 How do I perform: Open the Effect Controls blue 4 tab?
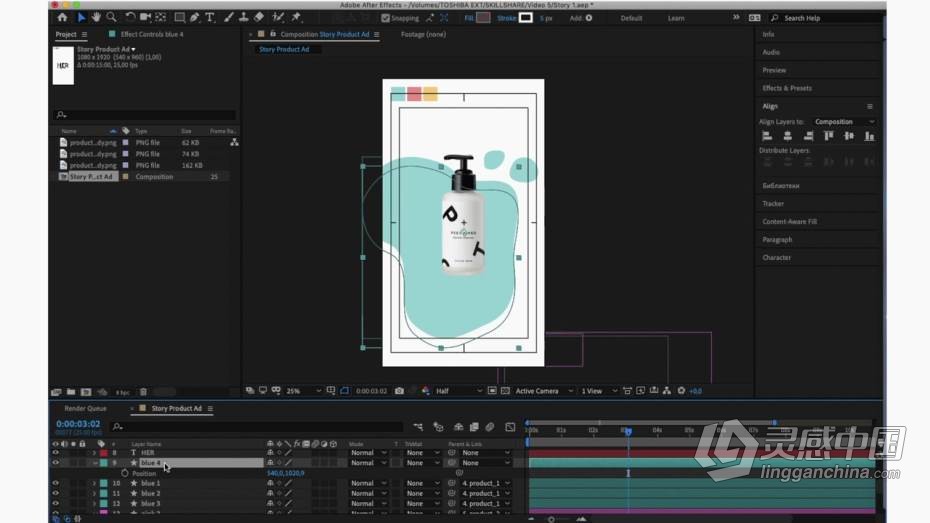tap(152, 34)
